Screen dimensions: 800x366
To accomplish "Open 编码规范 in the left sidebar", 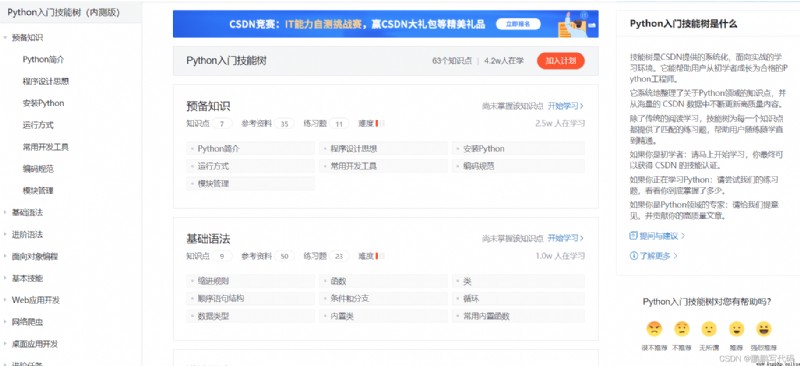I will tap(38, 169).
